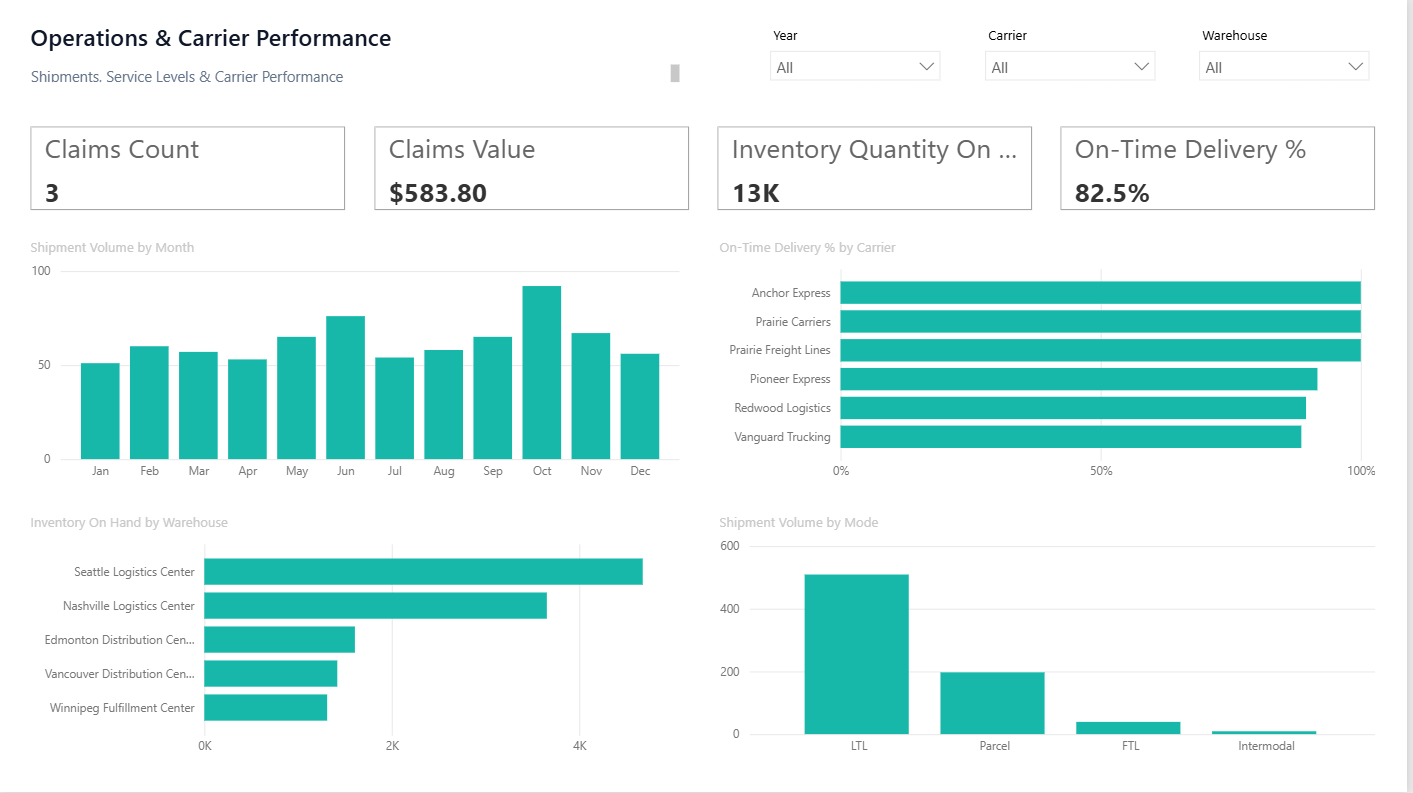Click the Inventory On Hand by Warehouse title
1413x793 pixels.
[x=129, y=522]
